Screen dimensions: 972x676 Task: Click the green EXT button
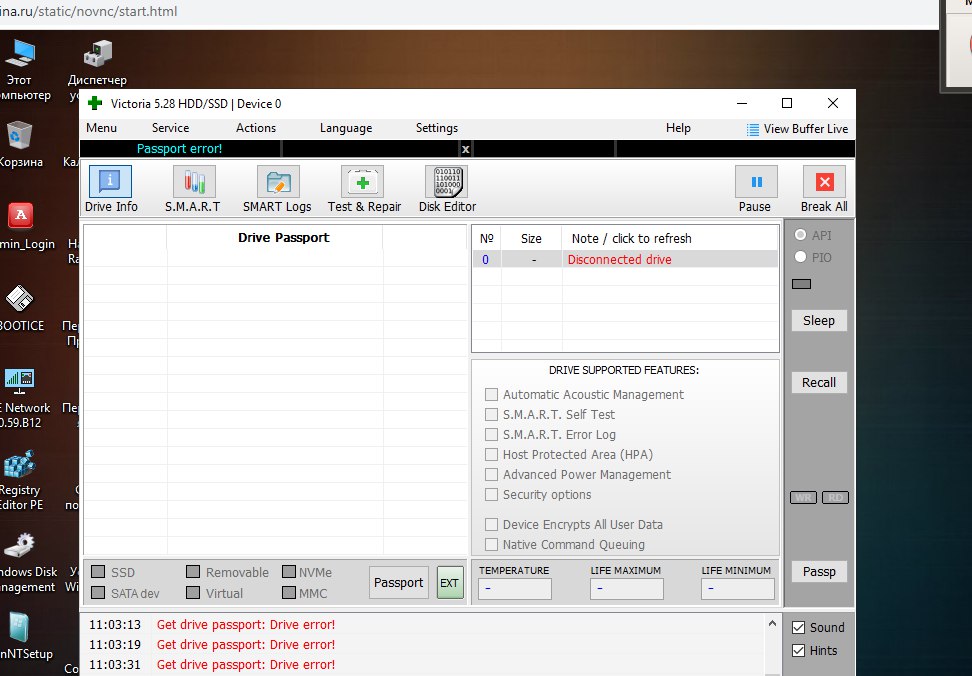point(449,582)
